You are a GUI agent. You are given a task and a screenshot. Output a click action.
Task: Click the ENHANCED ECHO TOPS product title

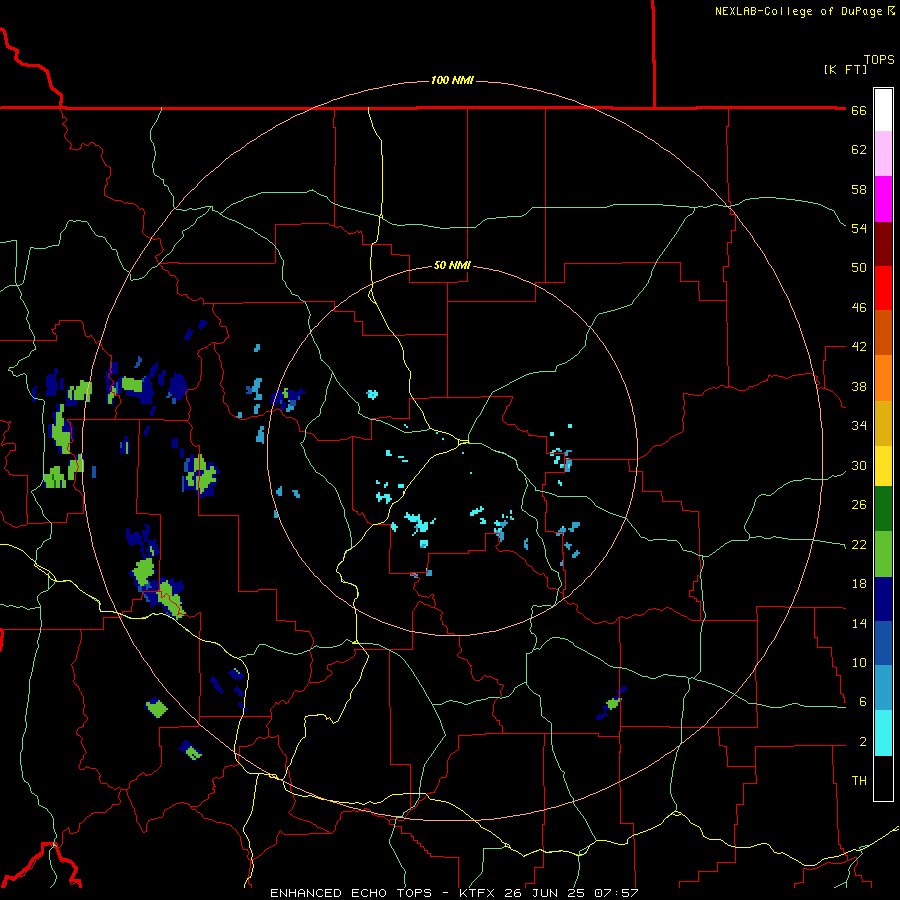click(351, 893)
